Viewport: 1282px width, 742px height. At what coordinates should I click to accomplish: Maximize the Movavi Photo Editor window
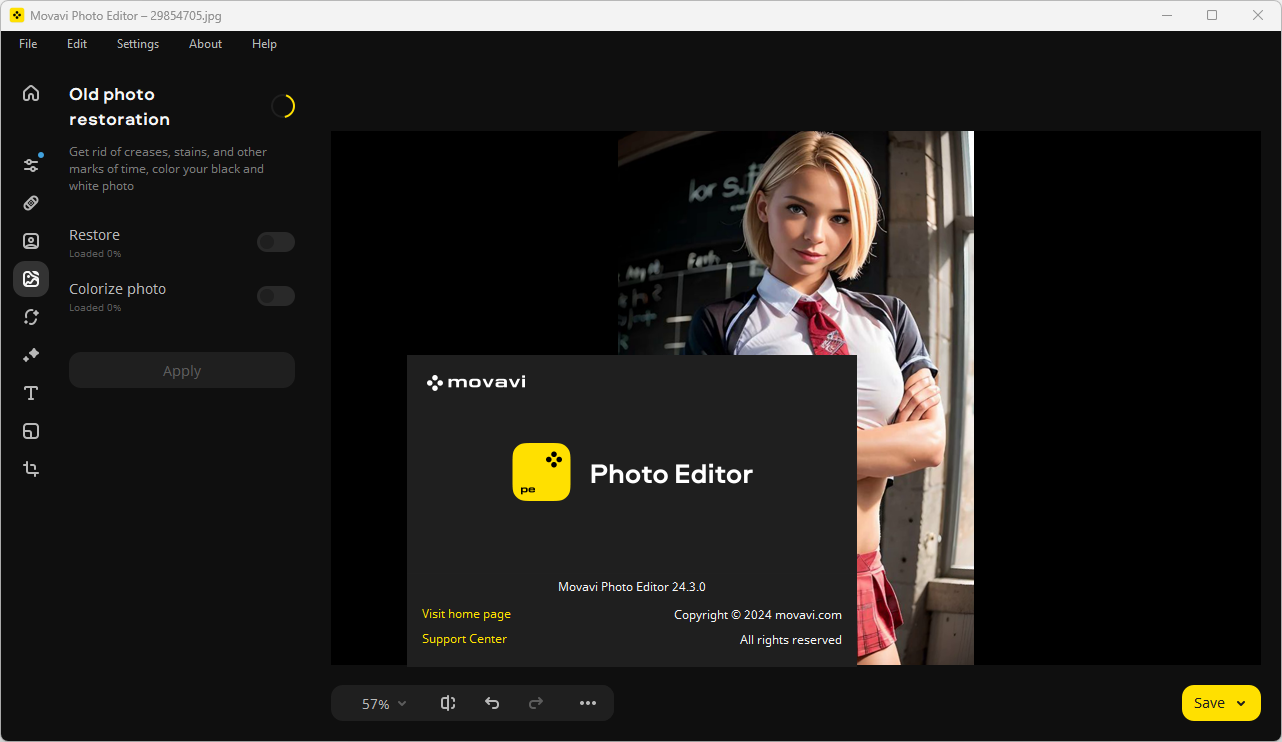tap(1212, 15)
